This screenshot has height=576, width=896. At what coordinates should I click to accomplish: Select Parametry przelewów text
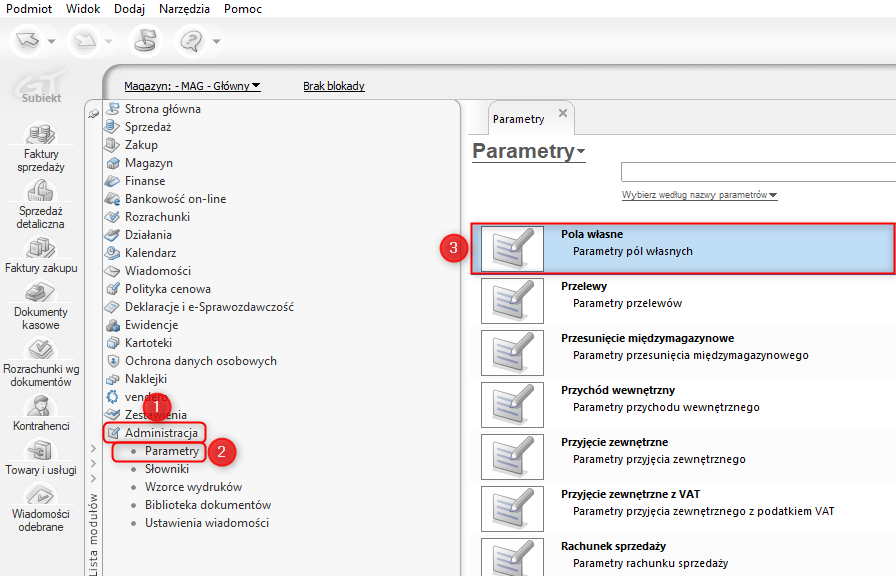pos(627,303)
